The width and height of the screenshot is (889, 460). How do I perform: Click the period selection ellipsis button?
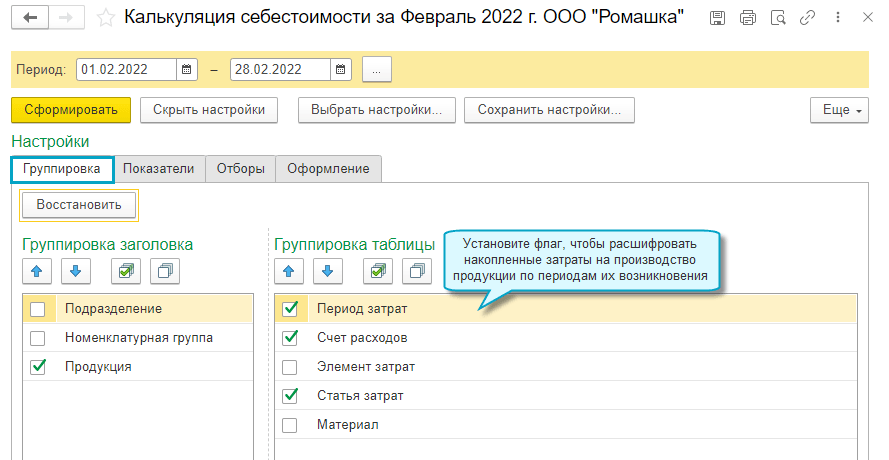click(377, 69)
